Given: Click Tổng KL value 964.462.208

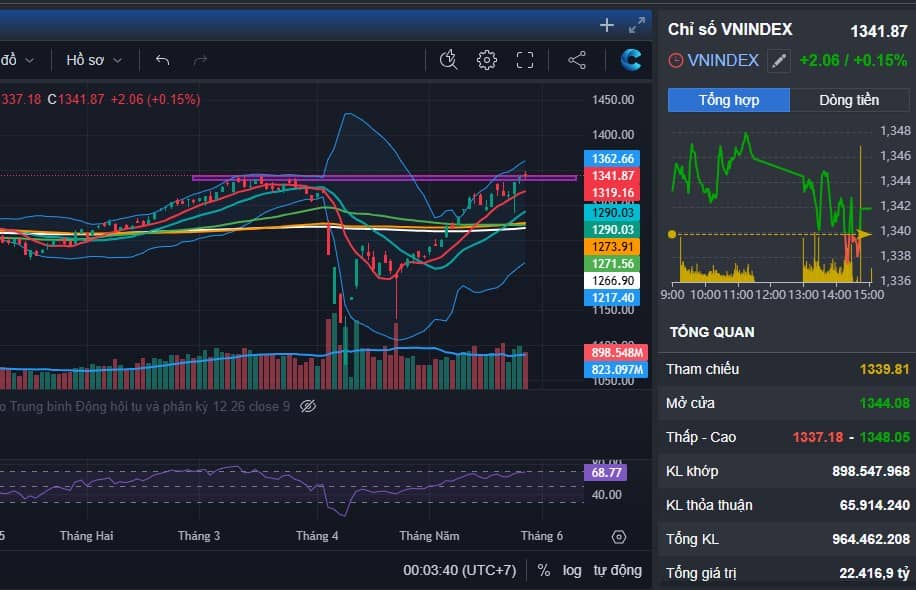Looking at the screenshot, I should tap(871, 539).
